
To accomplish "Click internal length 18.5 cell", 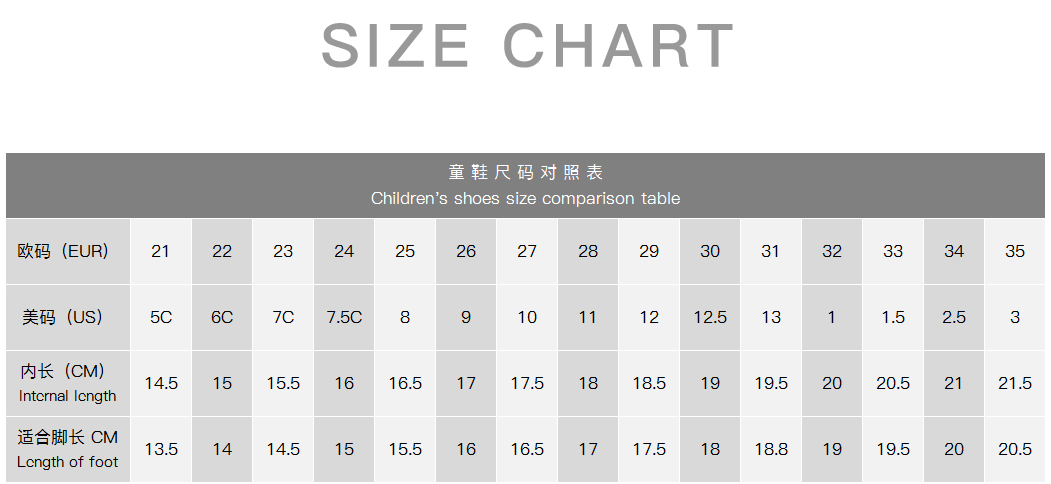I will (x=649, y=383).
